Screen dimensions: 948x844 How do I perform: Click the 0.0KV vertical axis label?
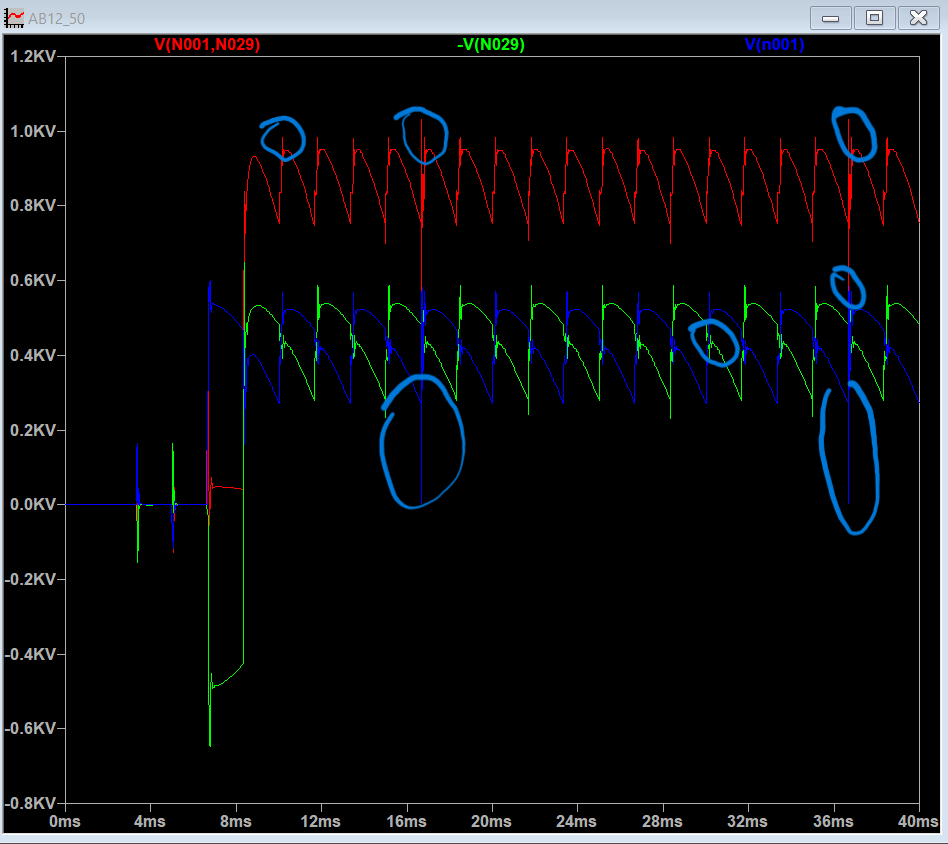pyautogui.click(x=33, y=504)
